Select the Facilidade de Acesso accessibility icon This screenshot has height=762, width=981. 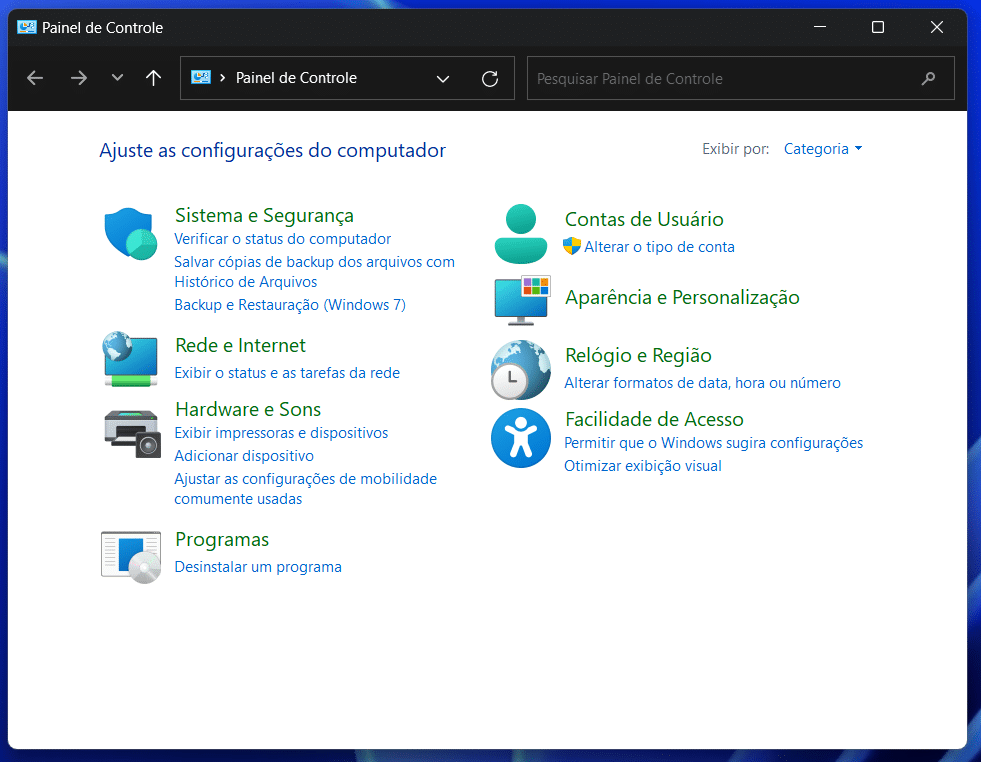click(x=520, y=437)
